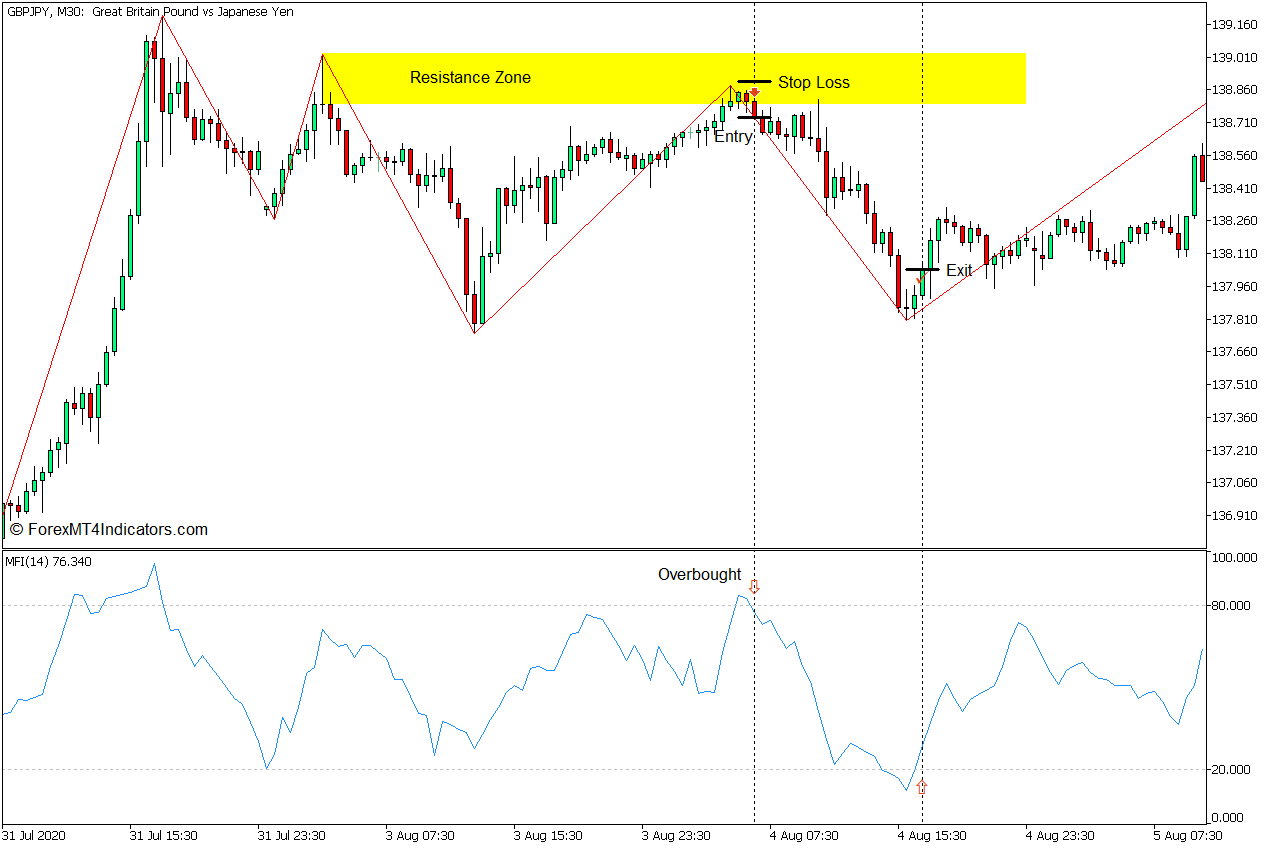
Task: Open the ForexMT4Indicators.com watermark link
Action: 109,530
